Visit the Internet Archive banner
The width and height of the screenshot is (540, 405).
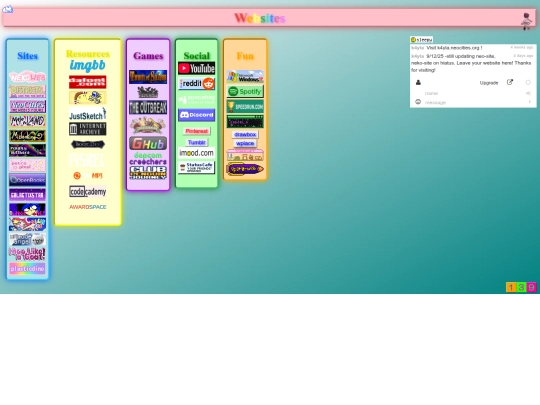coord(87,129)
